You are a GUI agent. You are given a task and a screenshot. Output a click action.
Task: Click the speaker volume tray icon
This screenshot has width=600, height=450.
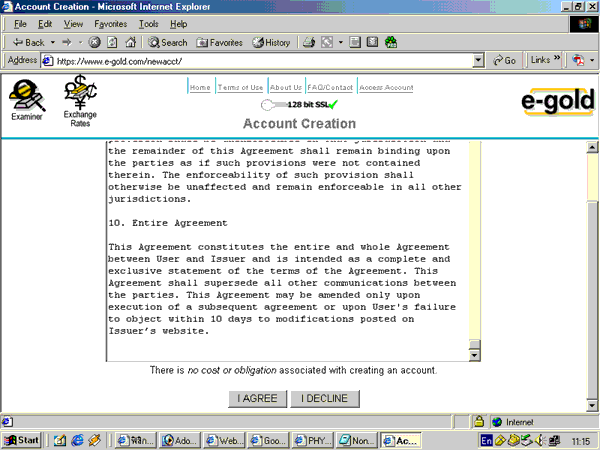(x=540, y=440)
